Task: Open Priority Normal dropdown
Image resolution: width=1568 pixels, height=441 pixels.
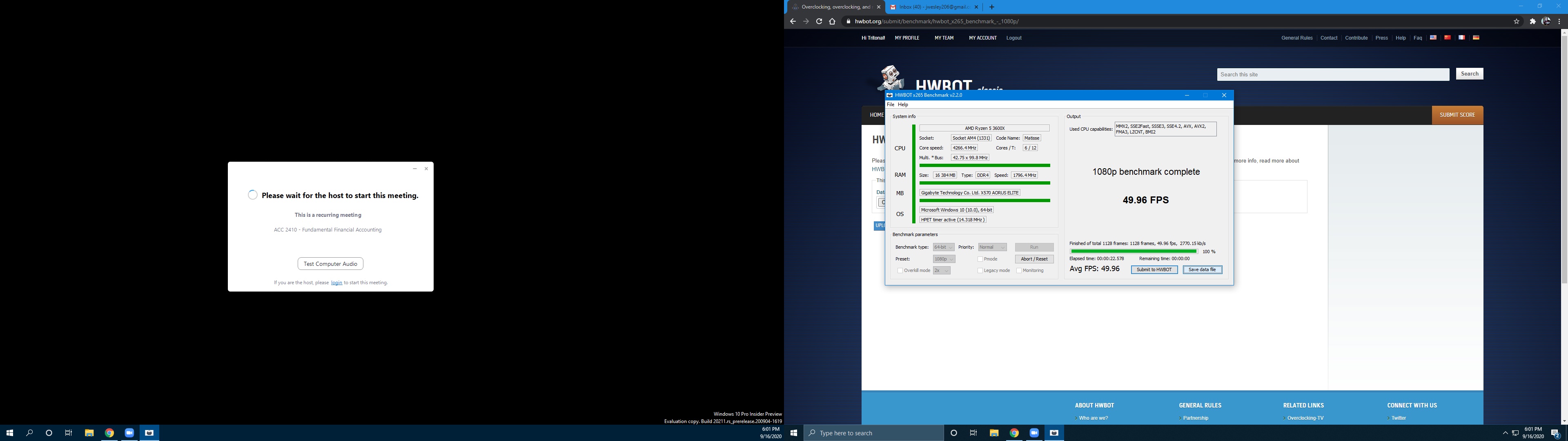Action: 992,247
